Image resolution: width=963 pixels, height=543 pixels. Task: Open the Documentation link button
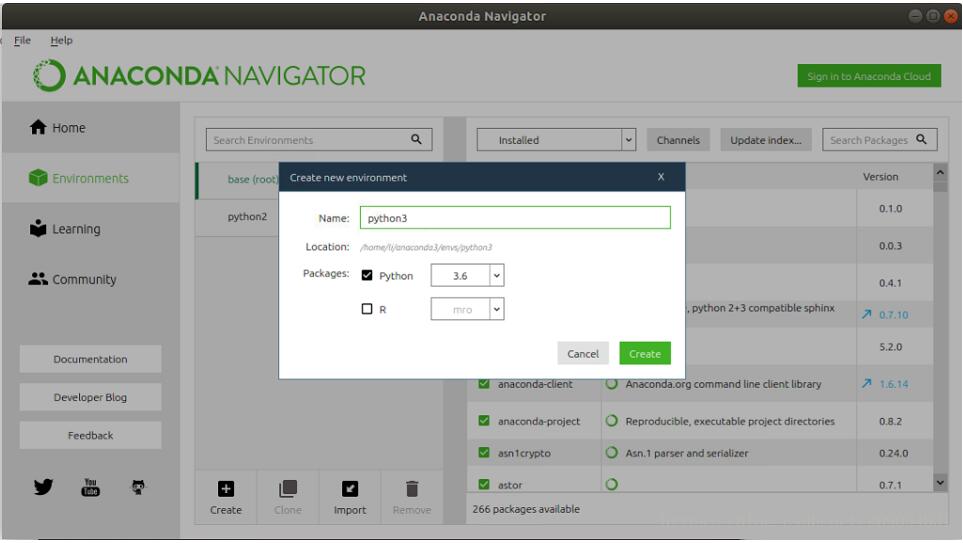click(x=90, y=359)
